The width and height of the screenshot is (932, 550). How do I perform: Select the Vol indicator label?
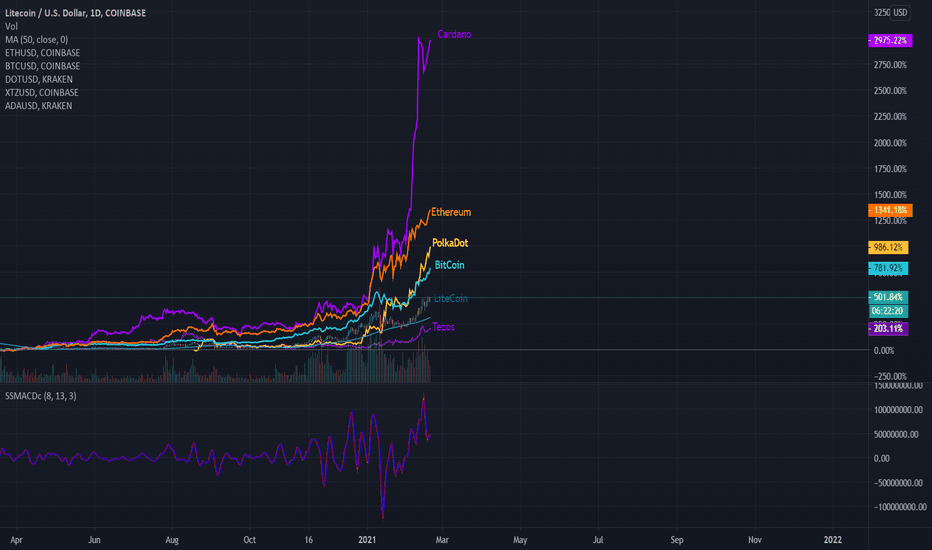11,26
